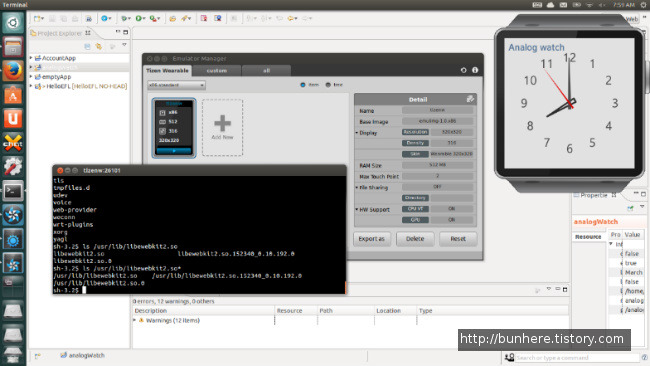The height and width of the screenshot is (366, 650).
Task: Collapse the File Sharing section in Detail
Action: (x=357, y=187)
